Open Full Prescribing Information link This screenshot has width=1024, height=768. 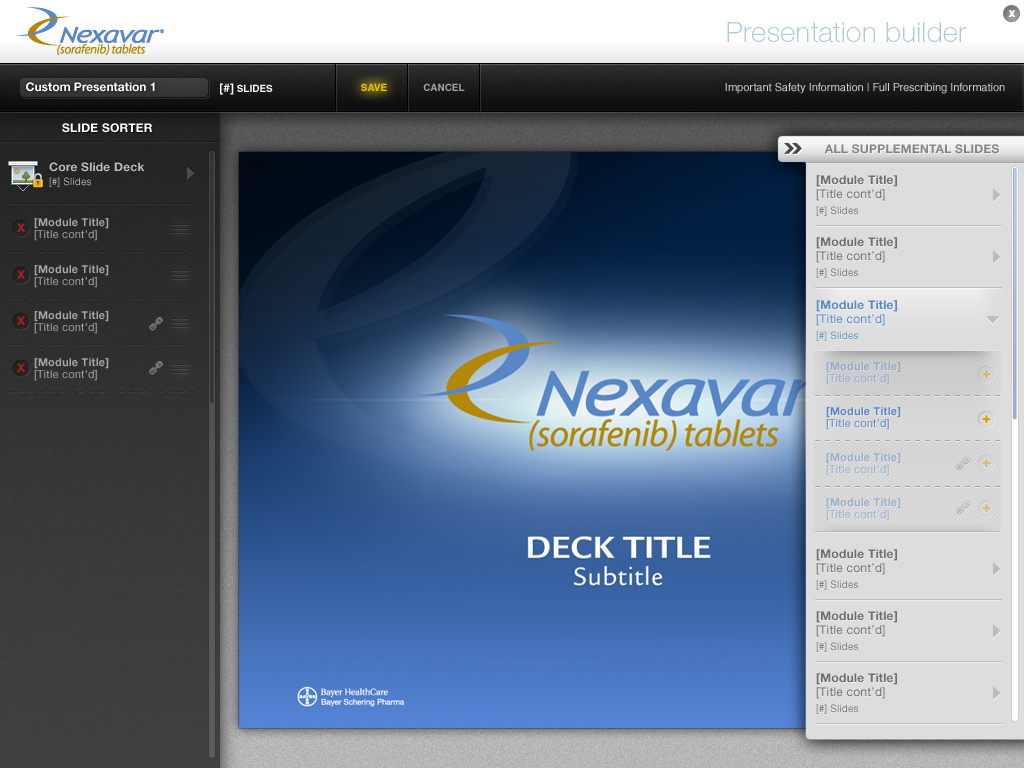[x=938, y=88]
